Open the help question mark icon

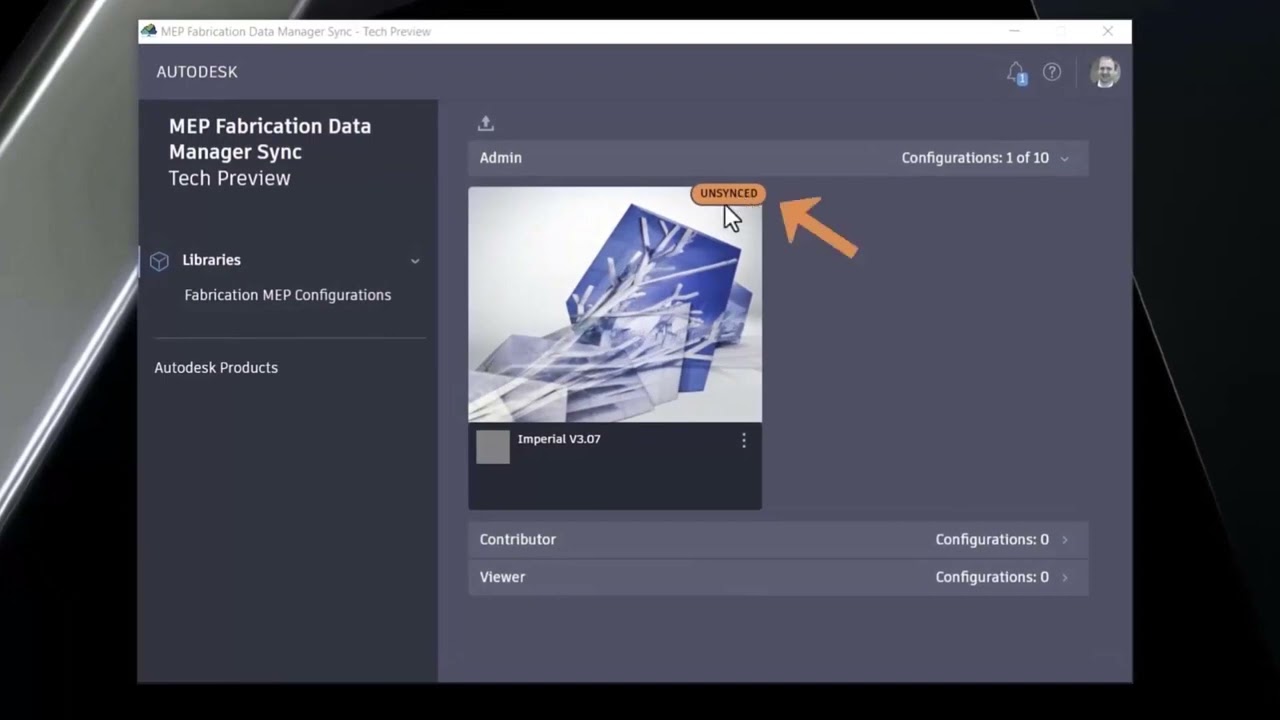coord(1052,72)
